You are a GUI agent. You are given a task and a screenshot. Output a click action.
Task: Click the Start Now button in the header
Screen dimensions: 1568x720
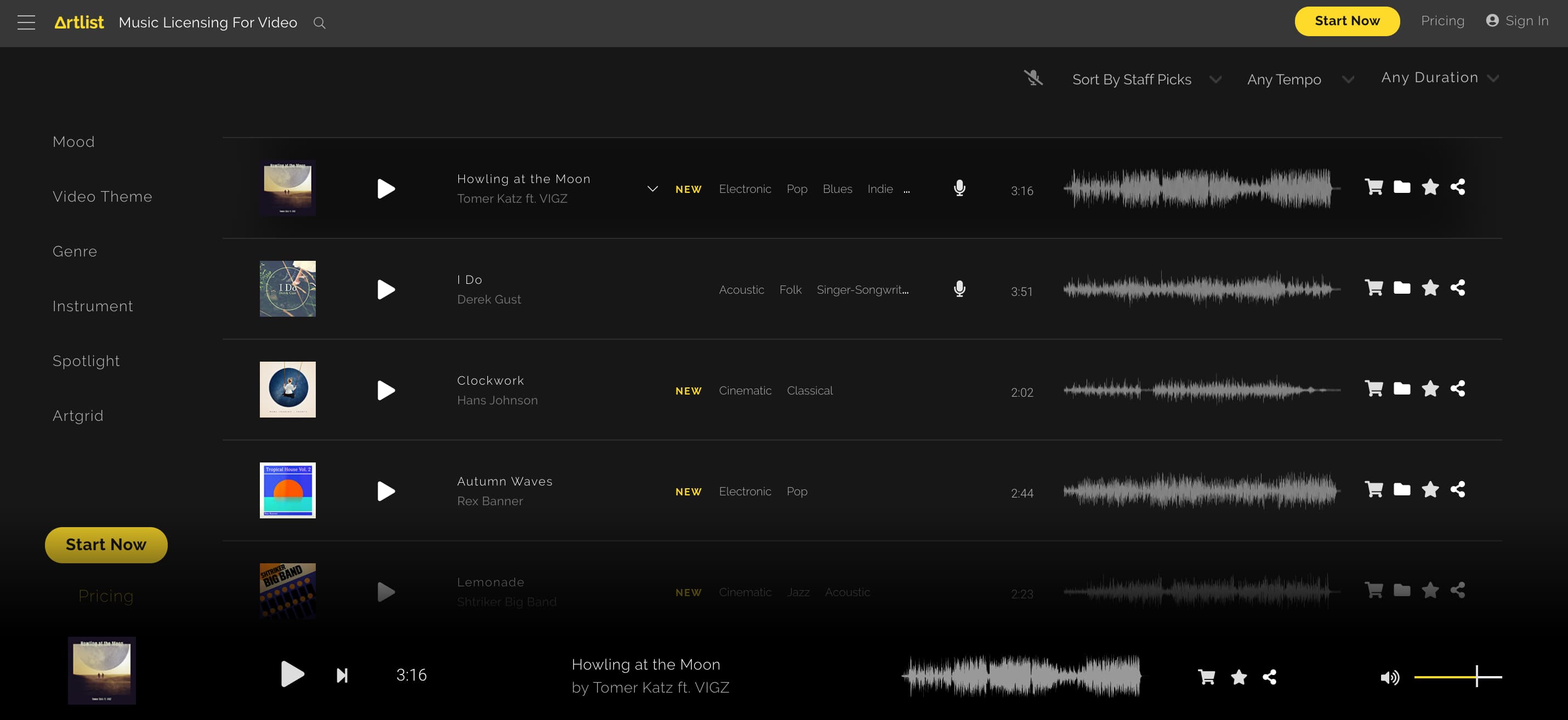click(x=1347, y=20)
